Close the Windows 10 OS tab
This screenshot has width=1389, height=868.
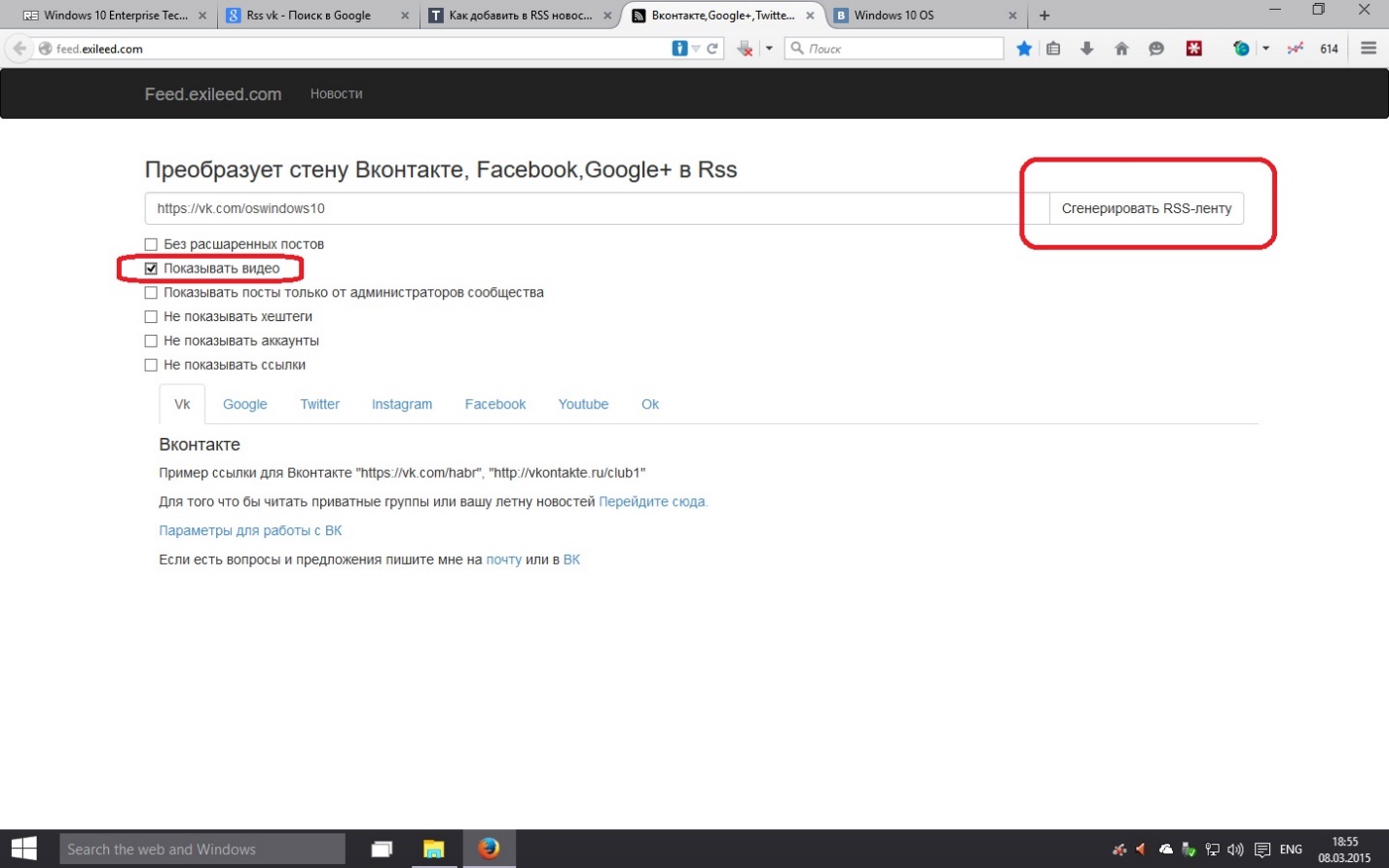[1012, 16]
